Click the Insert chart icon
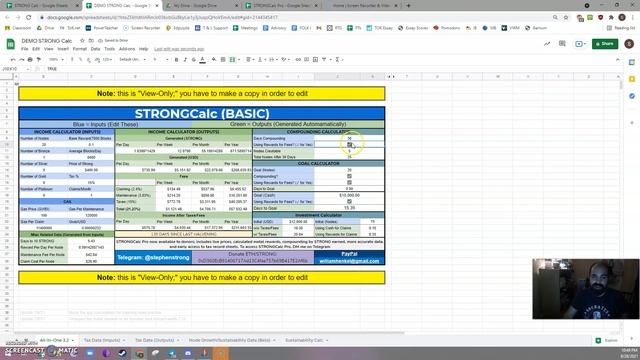Viewport: 640px width, 360px height. (315, 60)
